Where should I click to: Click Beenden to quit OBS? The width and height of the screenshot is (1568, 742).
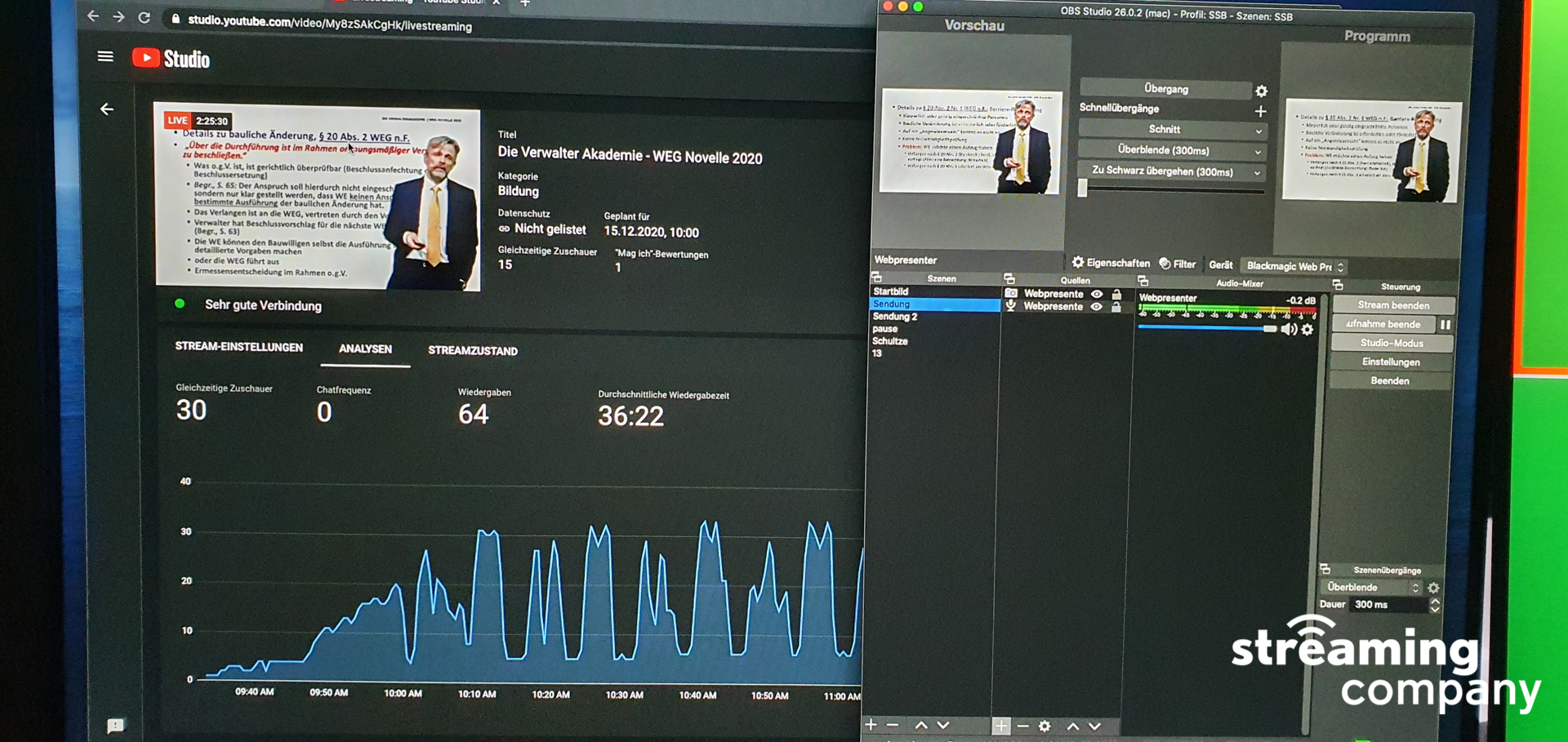1390,381
